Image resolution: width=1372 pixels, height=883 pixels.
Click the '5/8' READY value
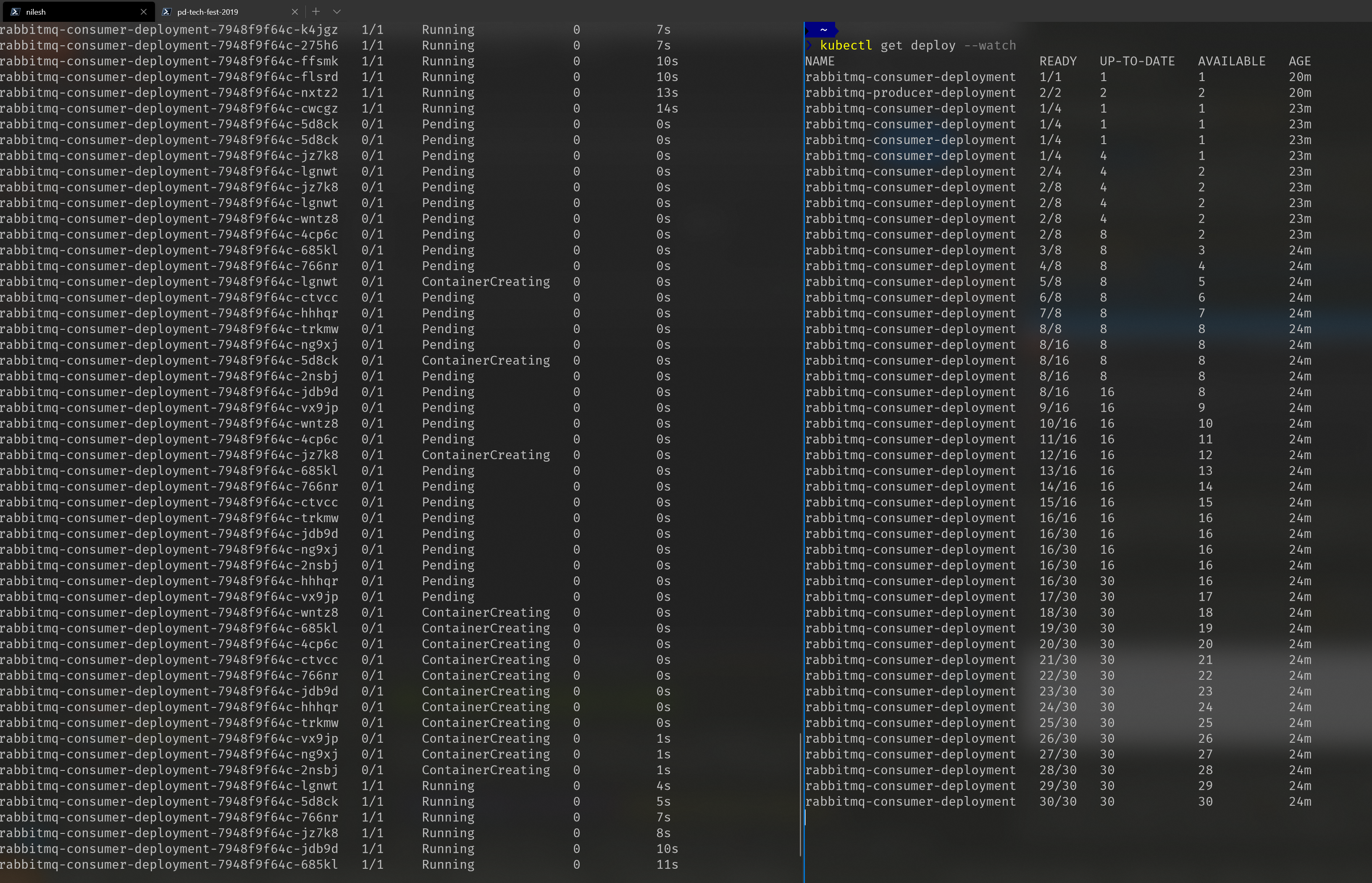pyautogui.click(x=1050, y=281)
